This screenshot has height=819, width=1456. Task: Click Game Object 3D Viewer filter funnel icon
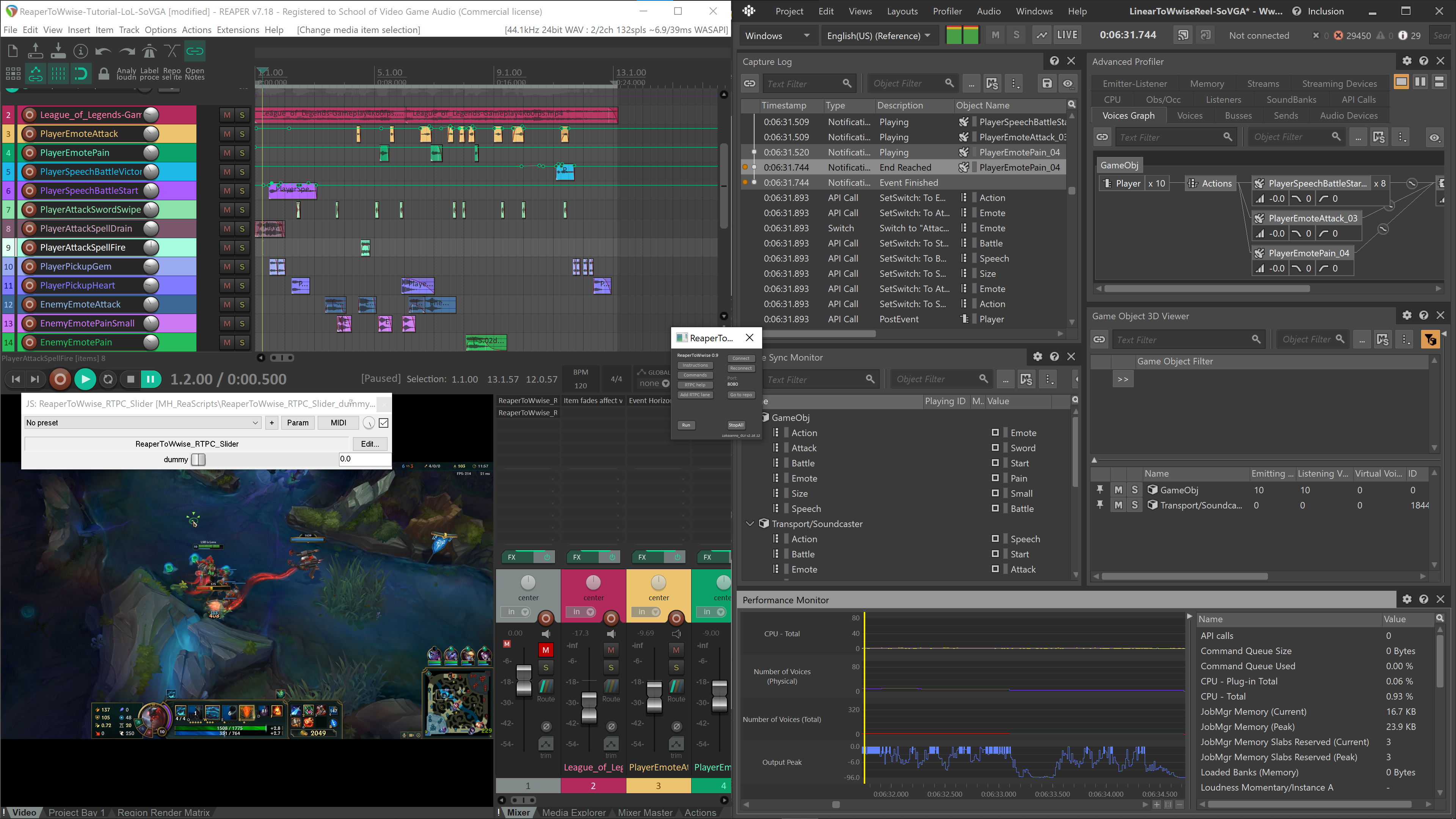(x=1430, y=340)
